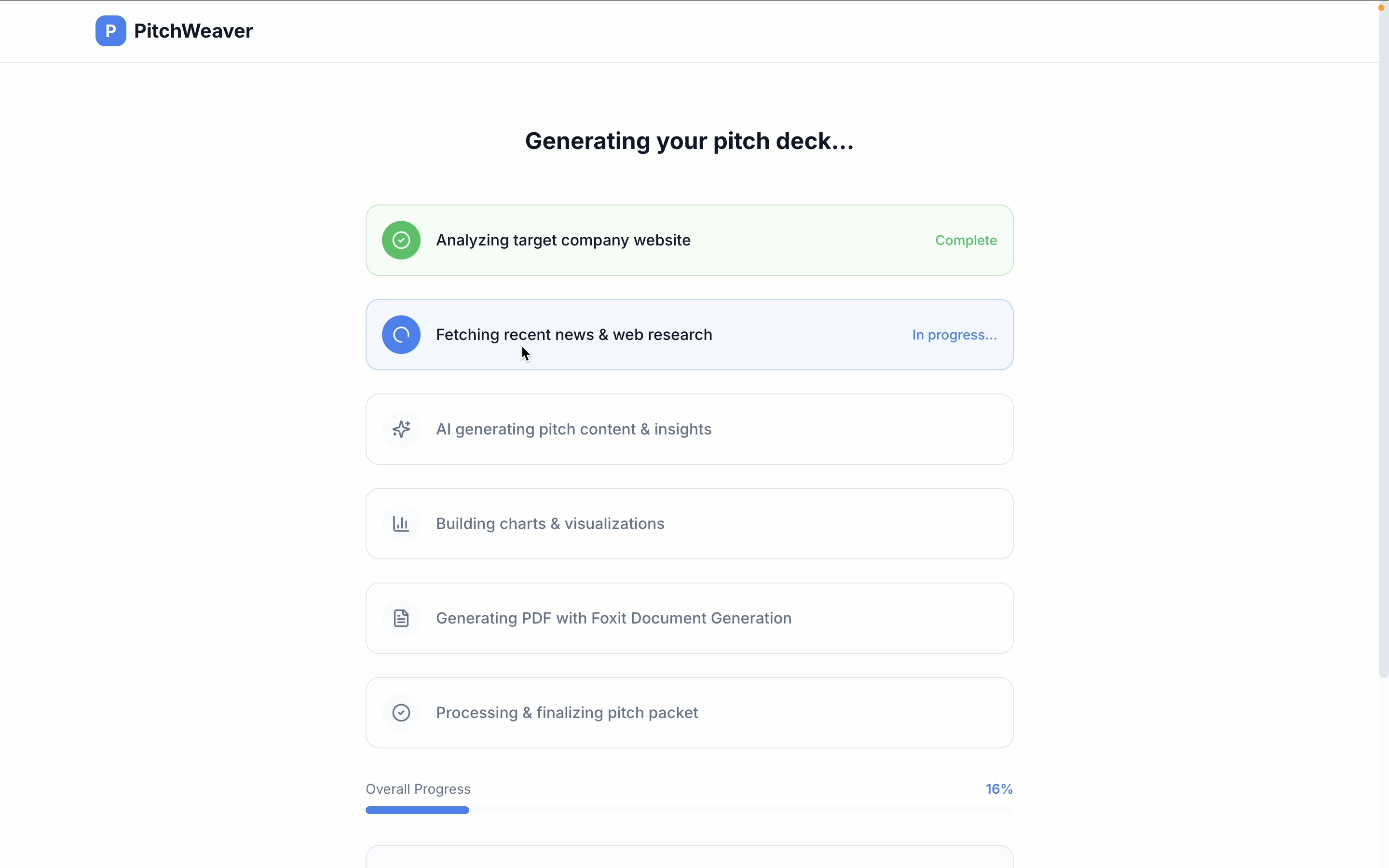The height and width of the screenshot is (868, 1389).
Task: Click the PitchWeaver blue P logo icon
Action: (x=111, y=31)
